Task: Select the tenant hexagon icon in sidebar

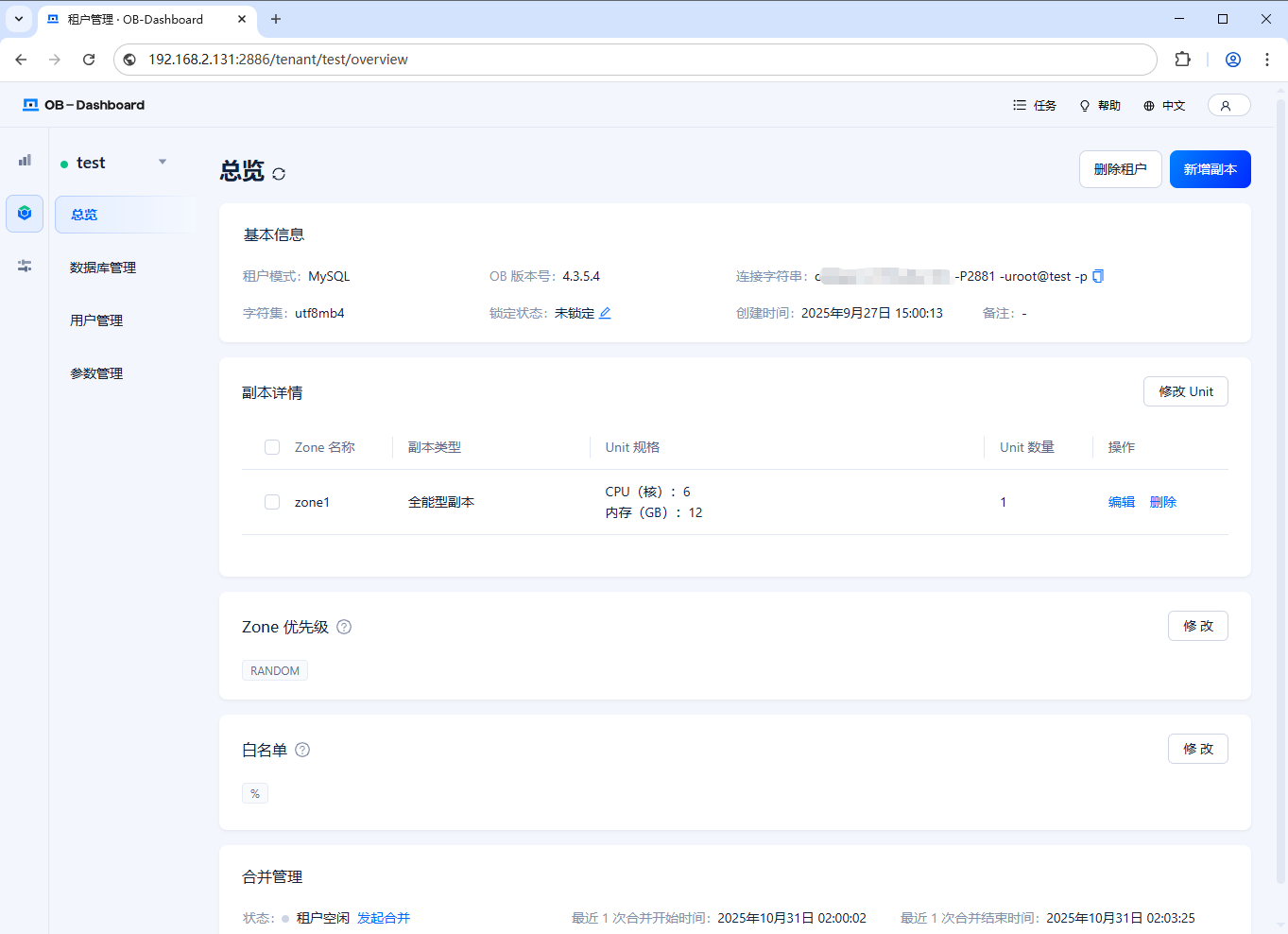Action: pos(25,214)
